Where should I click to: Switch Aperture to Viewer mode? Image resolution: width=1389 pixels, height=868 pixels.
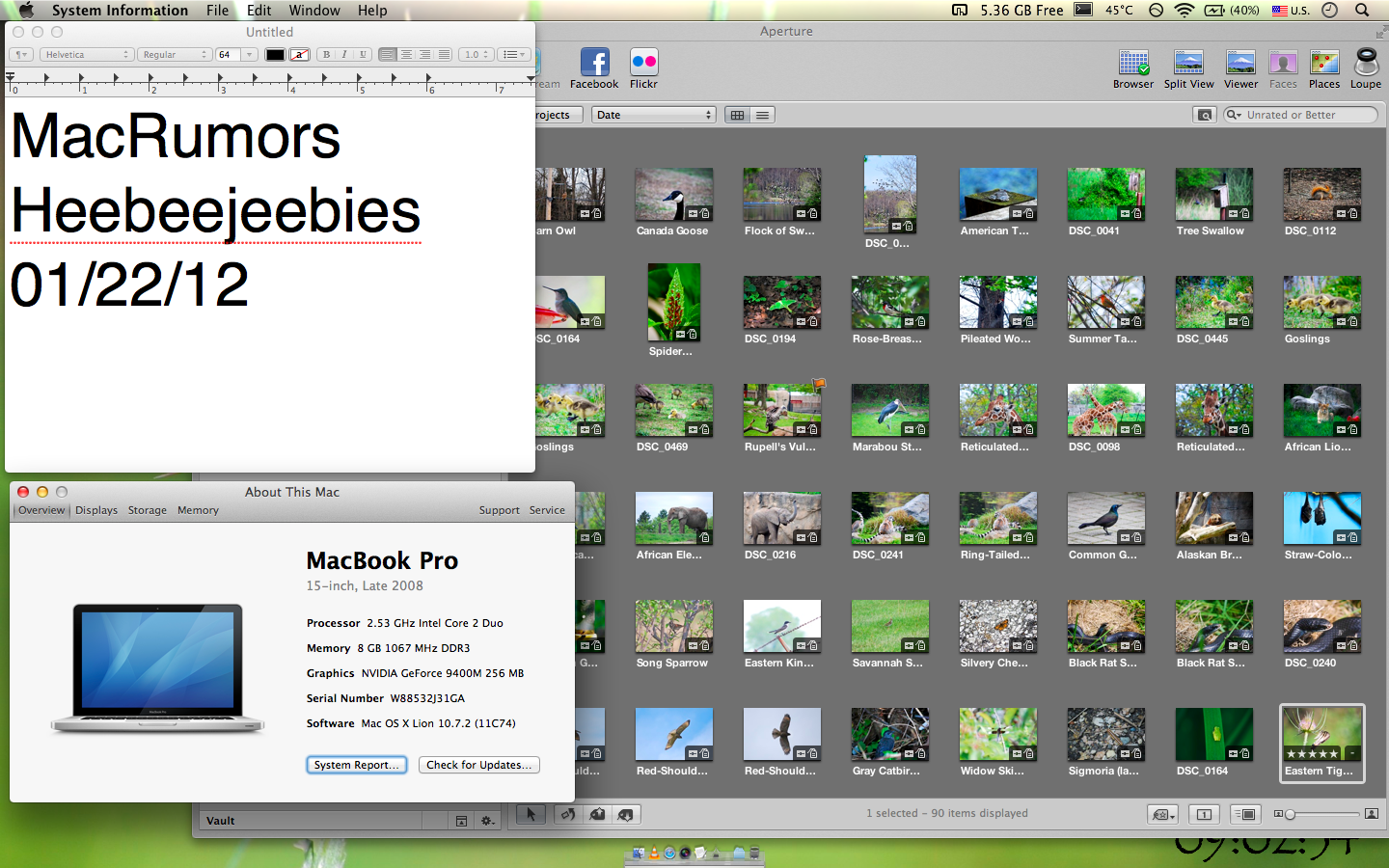point(1240,68)
